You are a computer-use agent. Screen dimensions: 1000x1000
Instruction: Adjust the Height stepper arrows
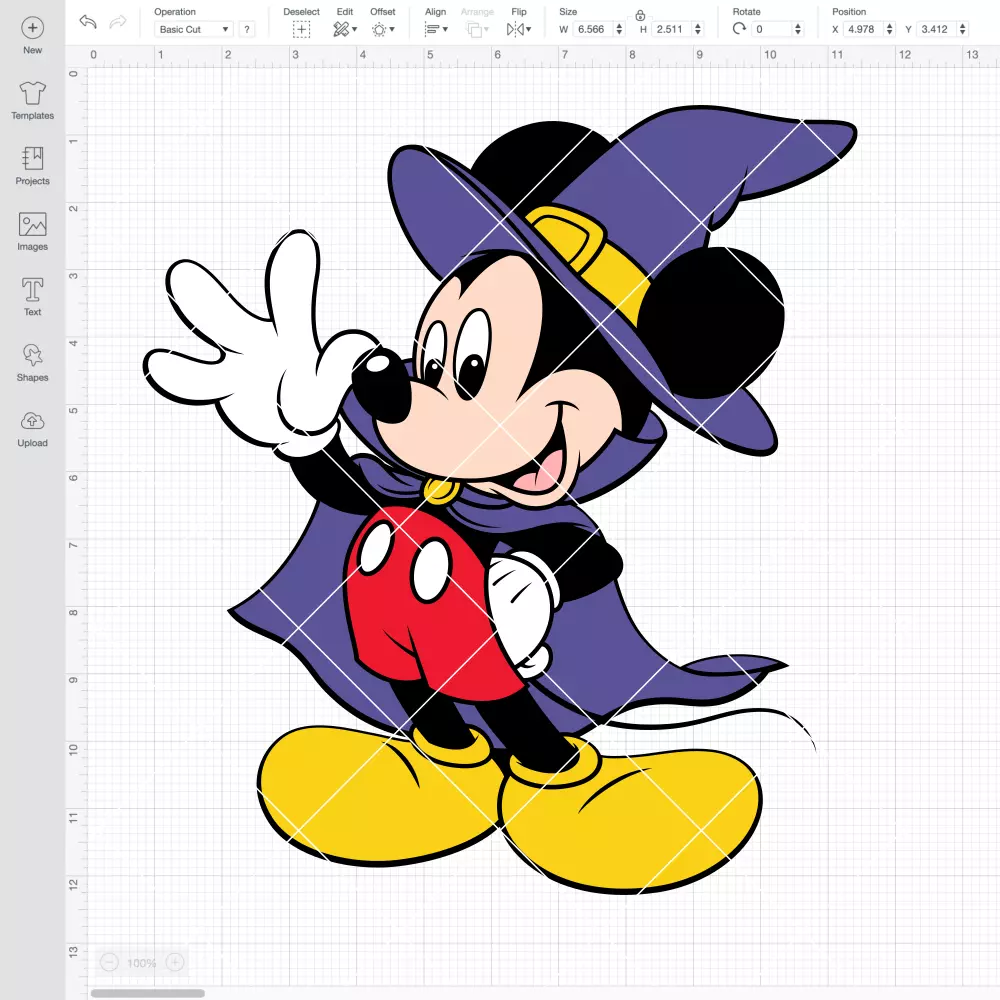(698, 29)
